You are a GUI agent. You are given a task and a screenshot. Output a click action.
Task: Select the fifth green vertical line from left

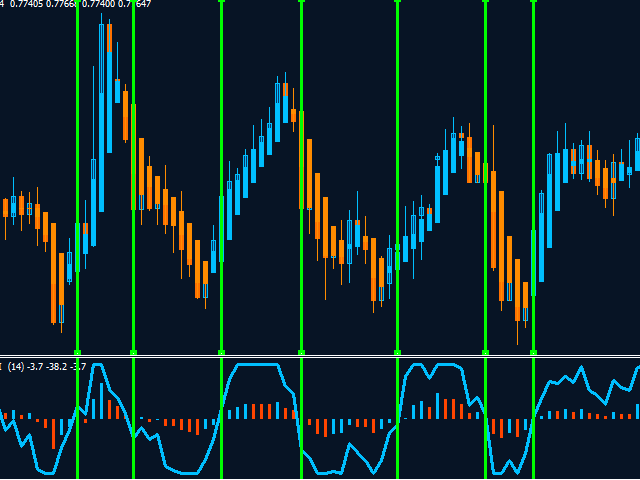coord(398,240)
